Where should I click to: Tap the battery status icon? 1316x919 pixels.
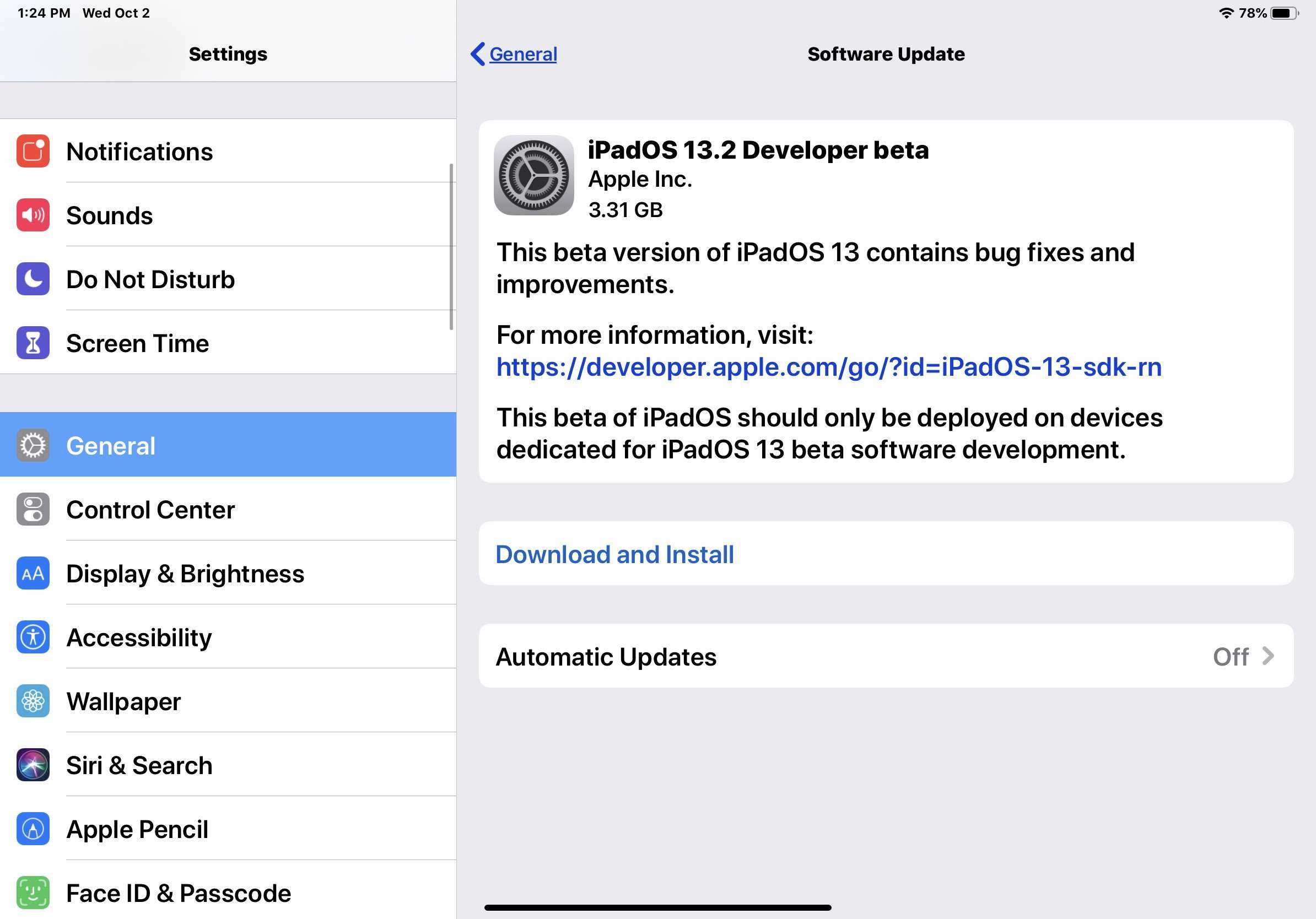pos(1284,13)
